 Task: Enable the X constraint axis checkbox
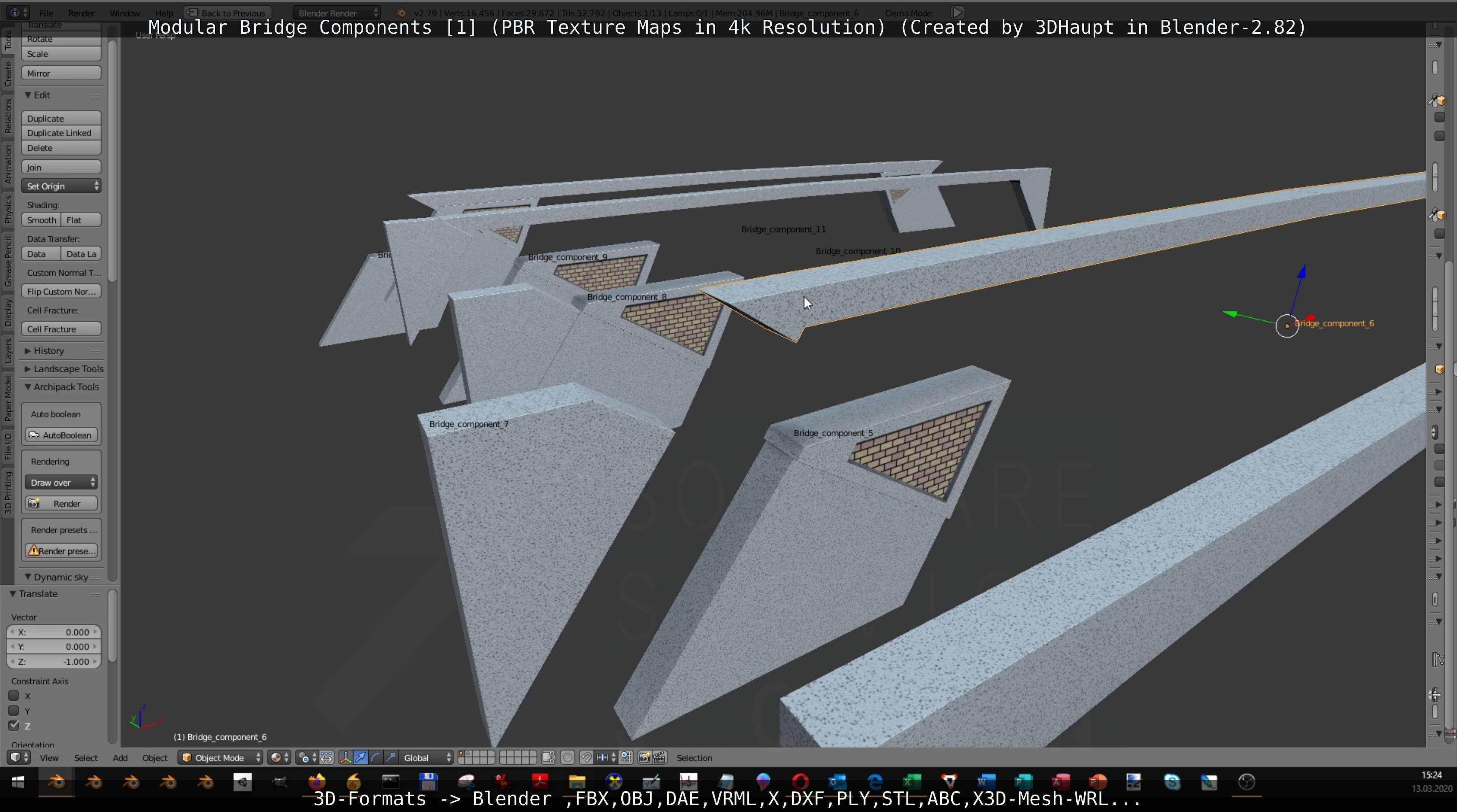[14, 695]
